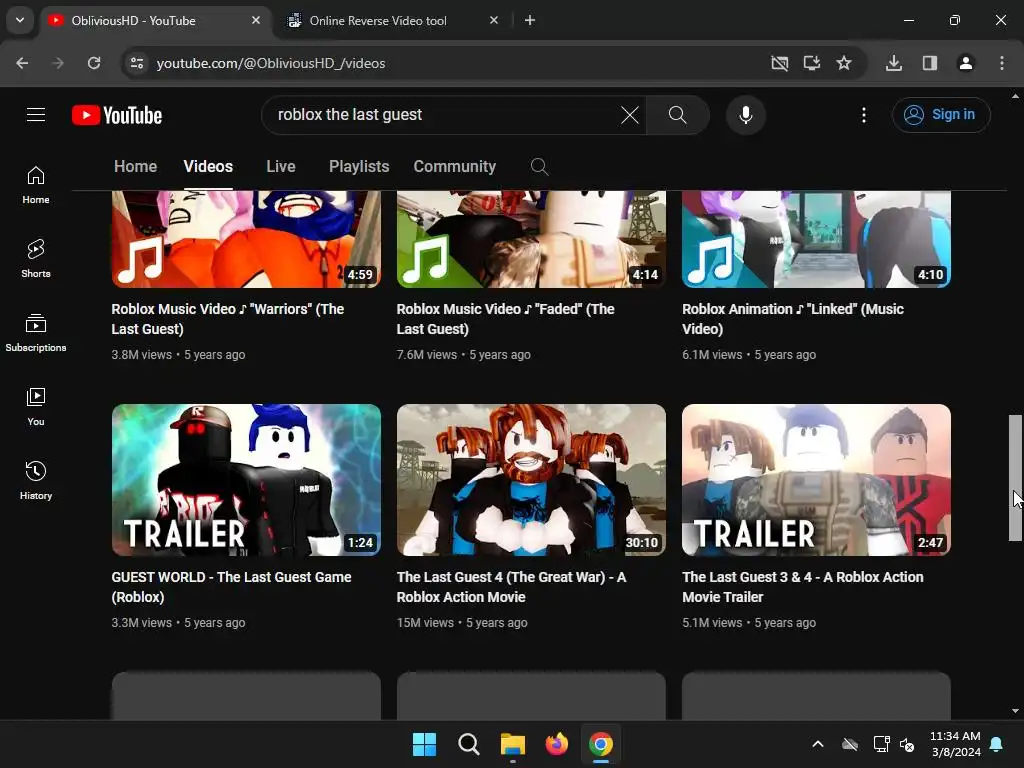Close the ObliviousHD - YouTube tab
The height and width of the screenshot is (768, 1024).
tap(256, 20)
